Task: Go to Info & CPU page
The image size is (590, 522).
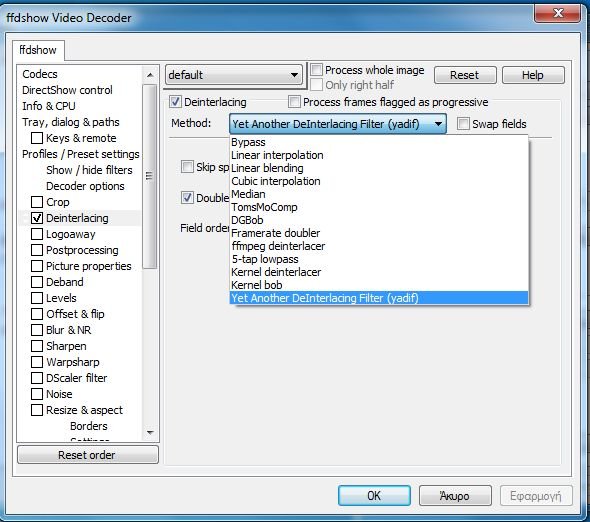Action: (49, 106)
